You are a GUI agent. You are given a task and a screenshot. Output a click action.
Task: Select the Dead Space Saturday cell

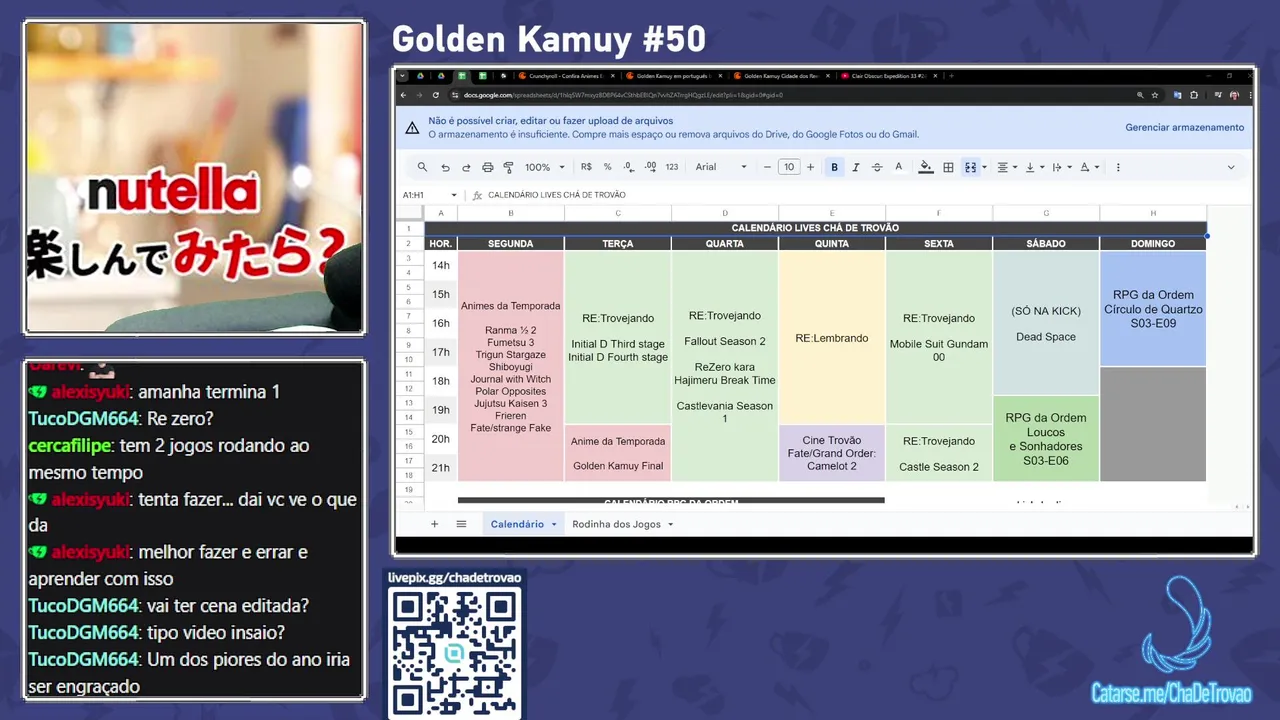[x=1046, y=323]
